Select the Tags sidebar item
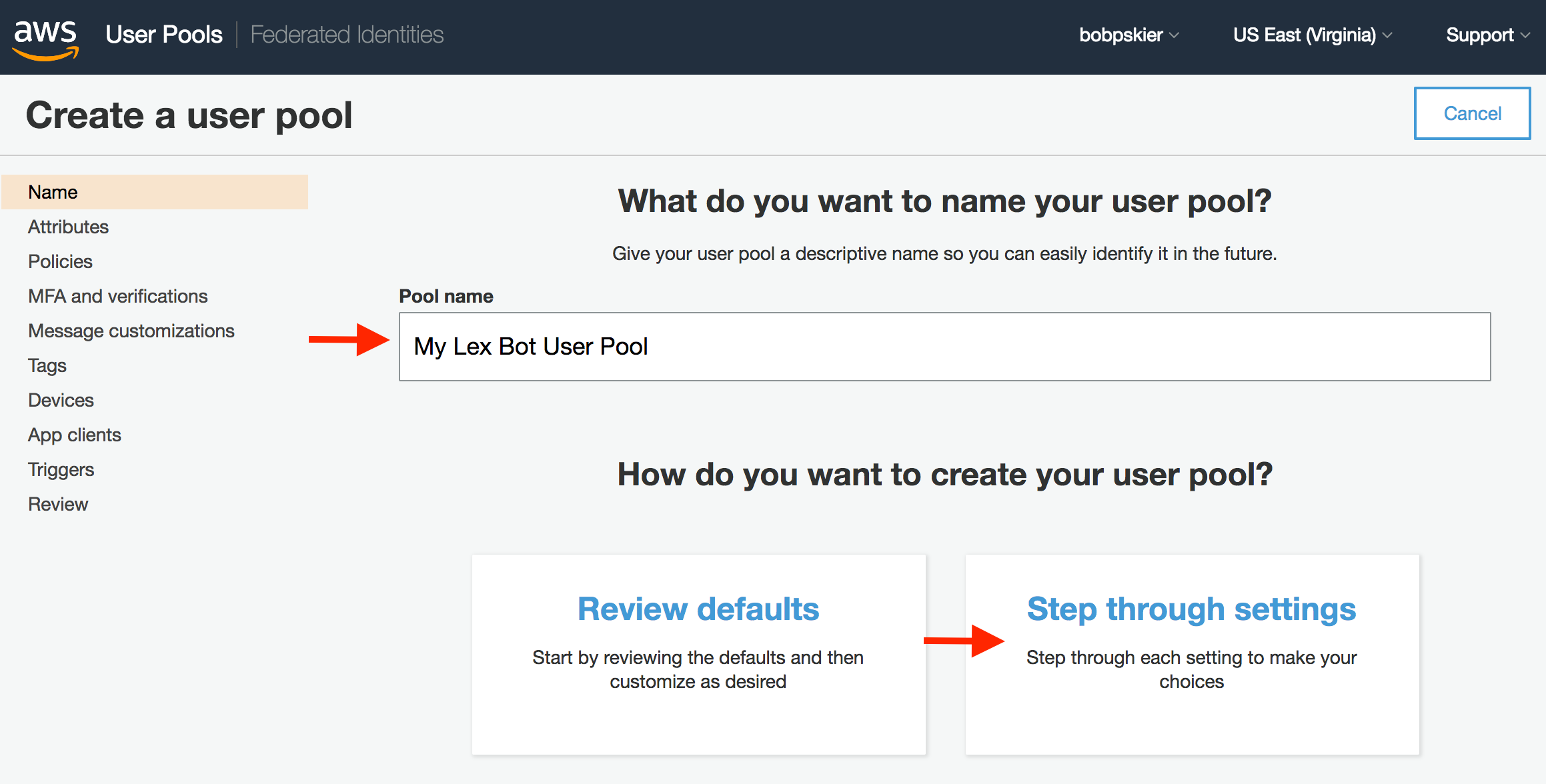 pos(47,365)
